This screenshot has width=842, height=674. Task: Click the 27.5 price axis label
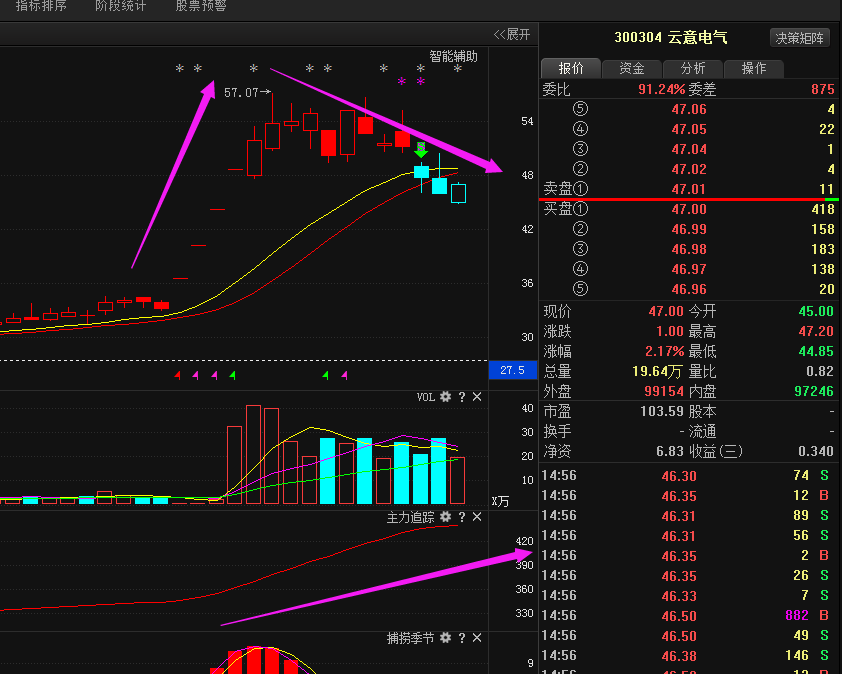(x=512, y=371)
